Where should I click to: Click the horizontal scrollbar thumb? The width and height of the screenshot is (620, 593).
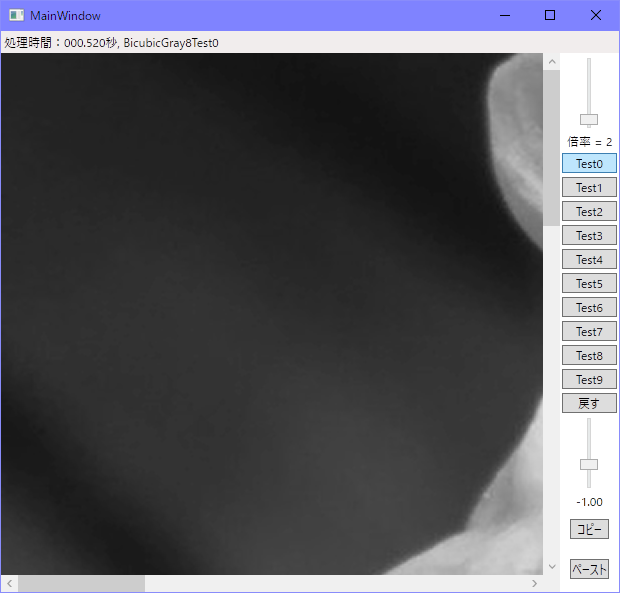(x=81, y=584)
